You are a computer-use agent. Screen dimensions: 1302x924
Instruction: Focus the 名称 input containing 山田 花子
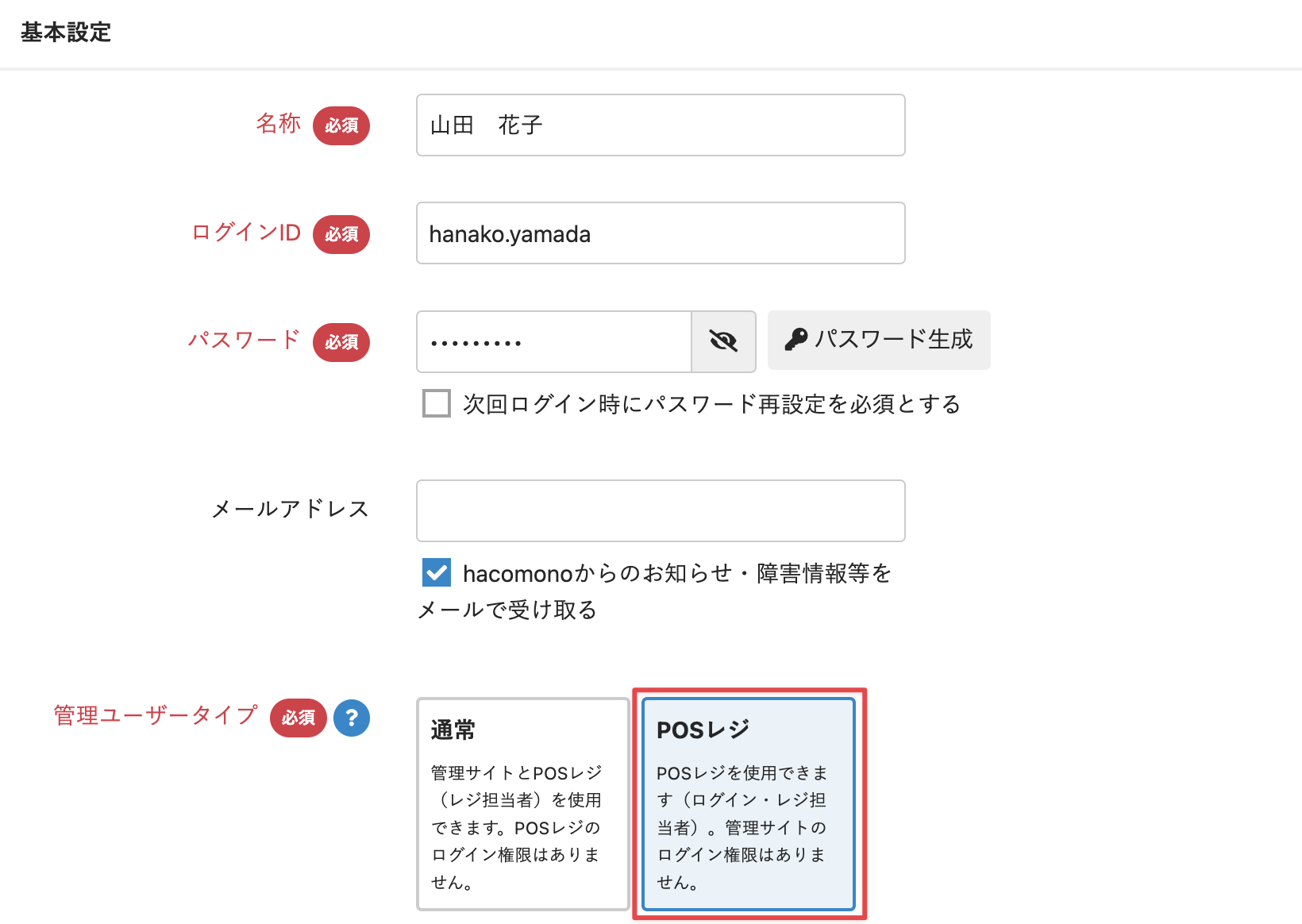pyautogui.click(x=660, y=125)
